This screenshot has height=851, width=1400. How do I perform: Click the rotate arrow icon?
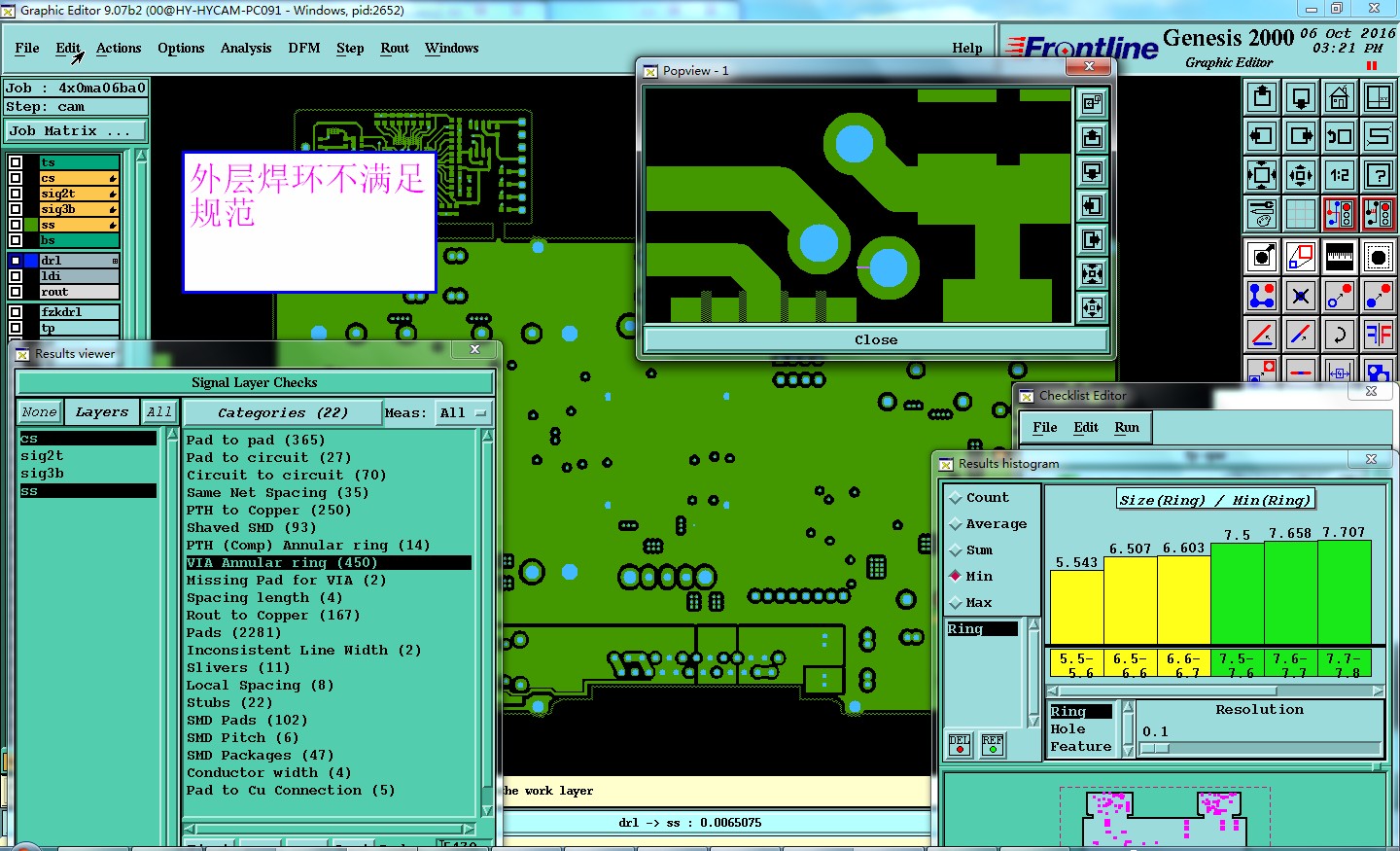coord(1340,335)
